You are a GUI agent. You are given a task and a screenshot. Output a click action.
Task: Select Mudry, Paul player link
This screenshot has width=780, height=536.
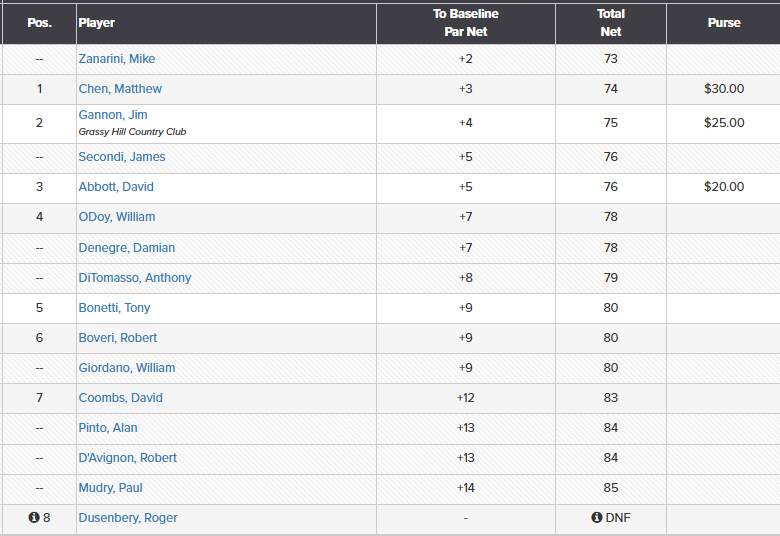pos(111,488)
